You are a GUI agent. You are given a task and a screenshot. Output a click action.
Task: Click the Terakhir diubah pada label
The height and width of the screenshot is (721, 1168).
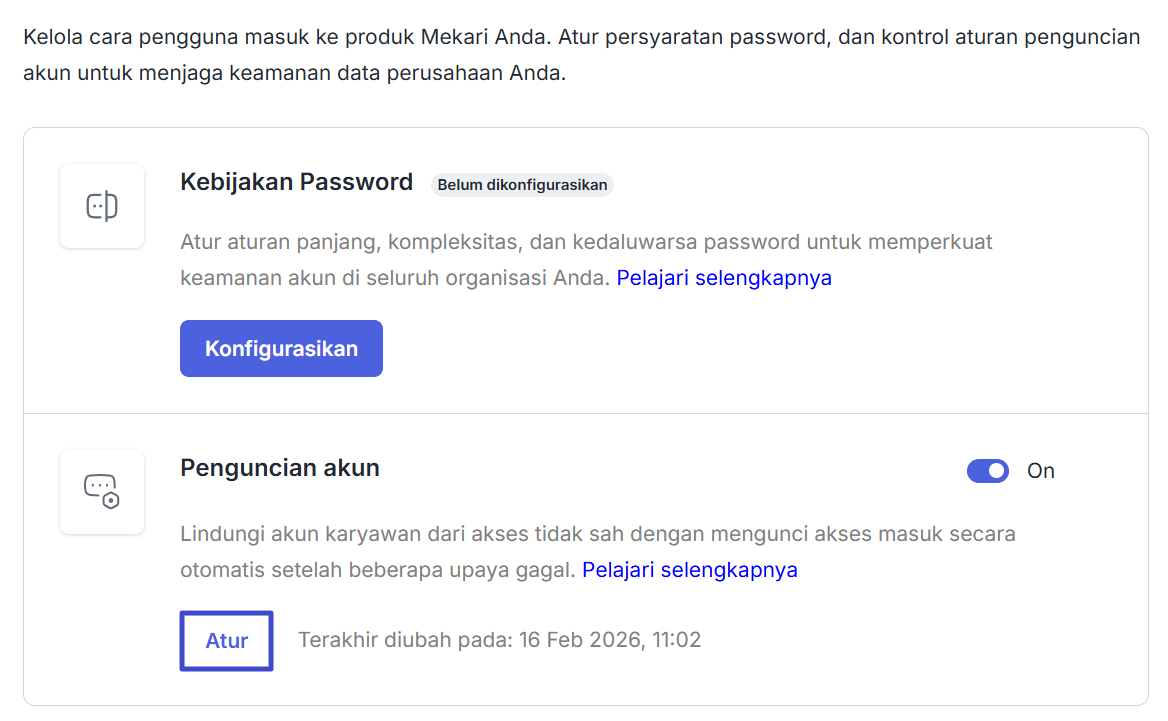405,640
